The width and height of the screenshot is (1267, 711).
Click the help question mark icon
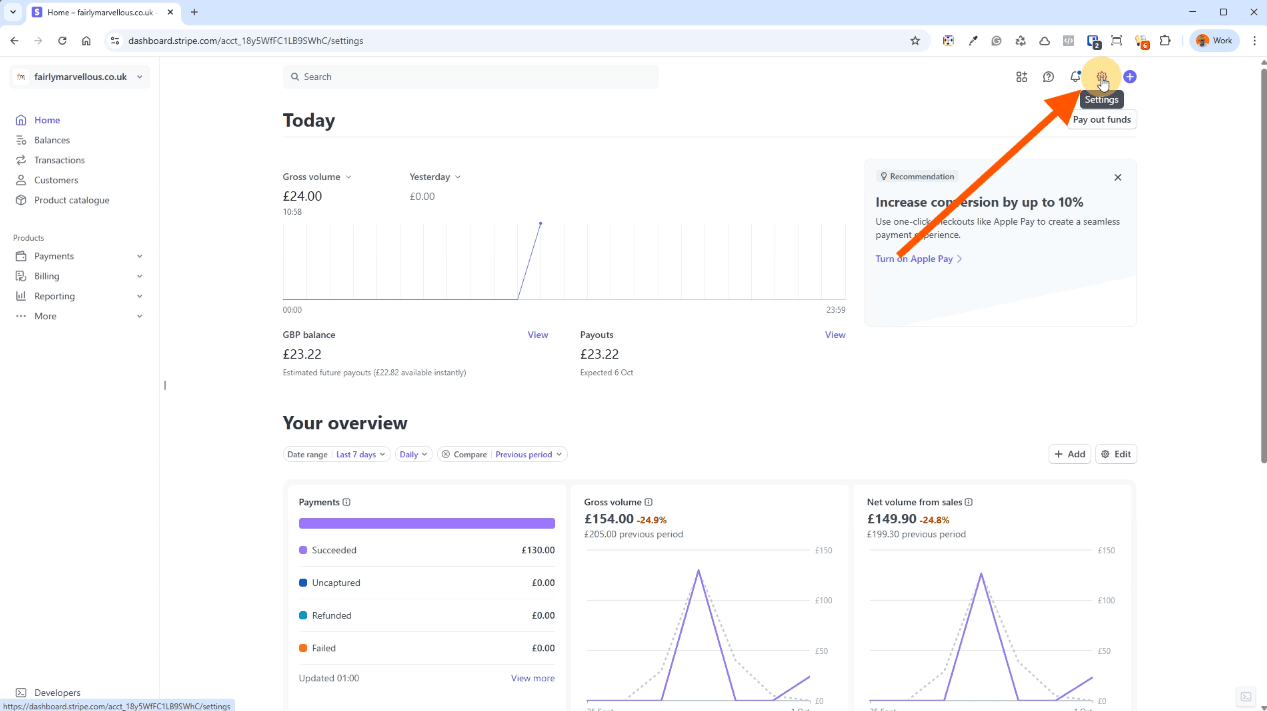1048,77
